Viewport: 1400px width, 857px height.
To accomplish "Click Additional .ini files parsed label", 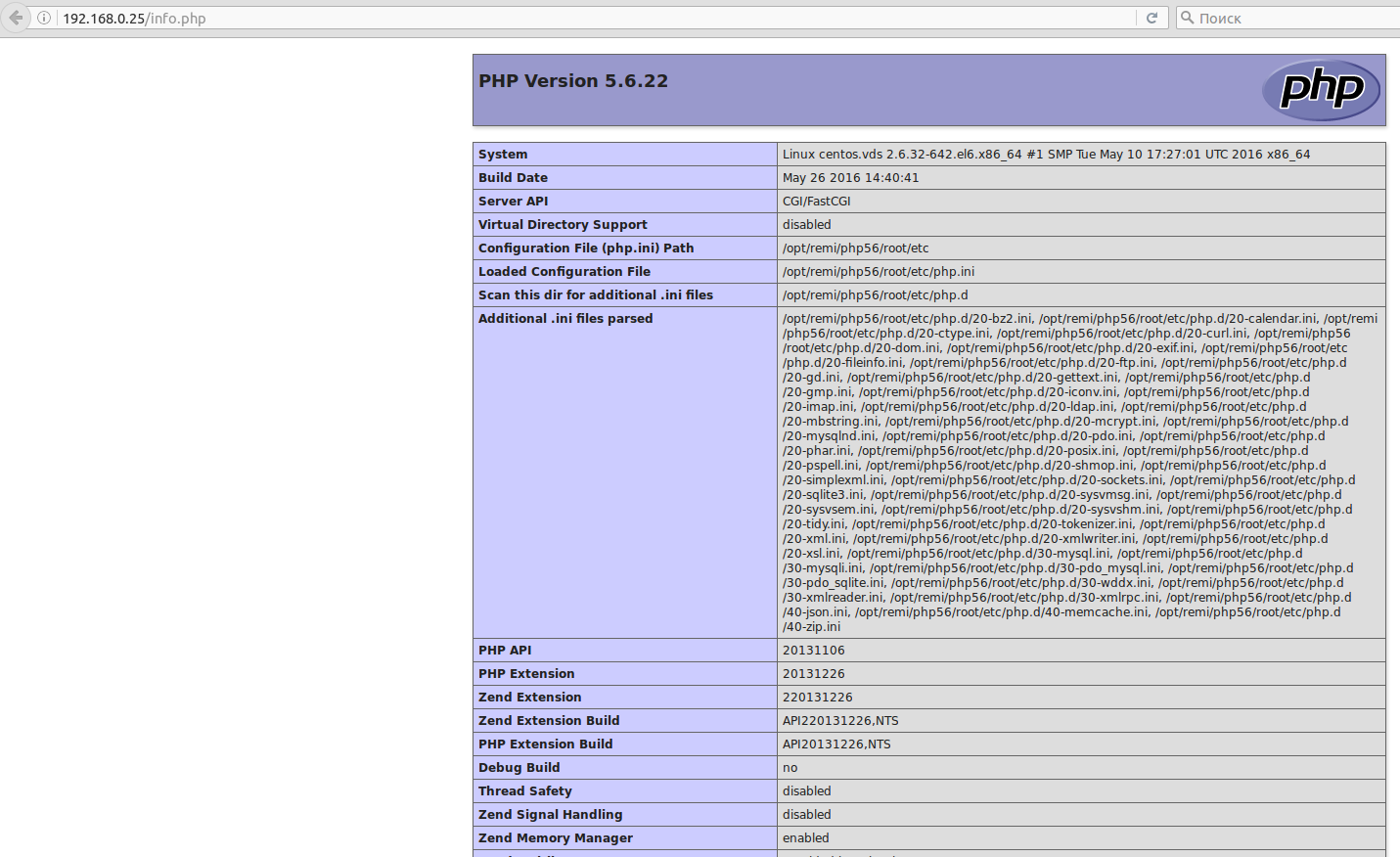I will tap(565, 319).
